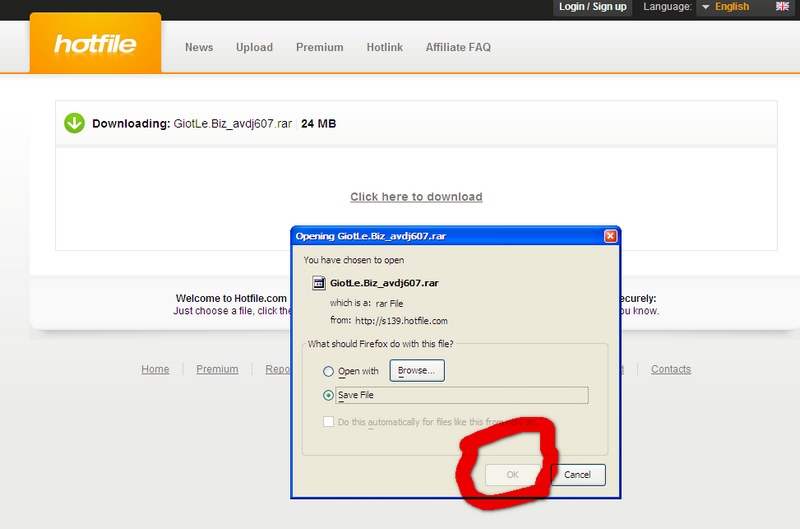Click the 'http://s139.hotfile.com' source text
Image resolution: width=800 pixels, height=529 pixels.
click(402, 321)
